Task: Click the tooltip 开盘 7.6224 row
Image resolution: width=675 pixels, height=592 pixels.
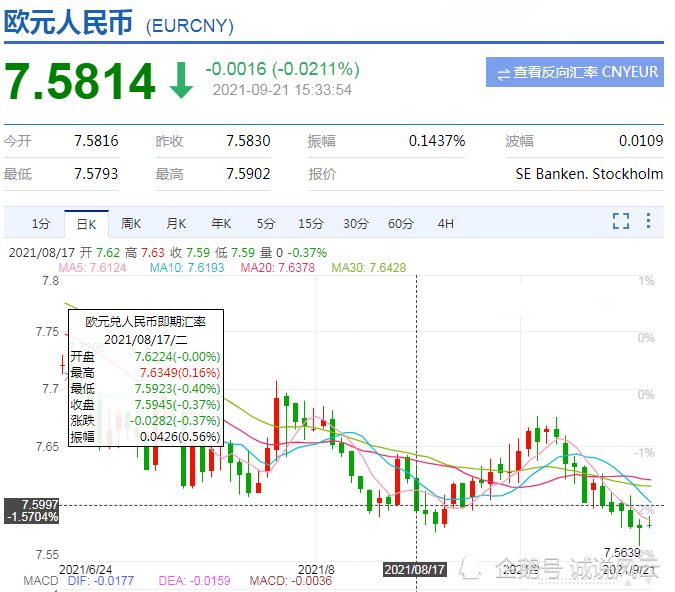Action: coord(146,357)
